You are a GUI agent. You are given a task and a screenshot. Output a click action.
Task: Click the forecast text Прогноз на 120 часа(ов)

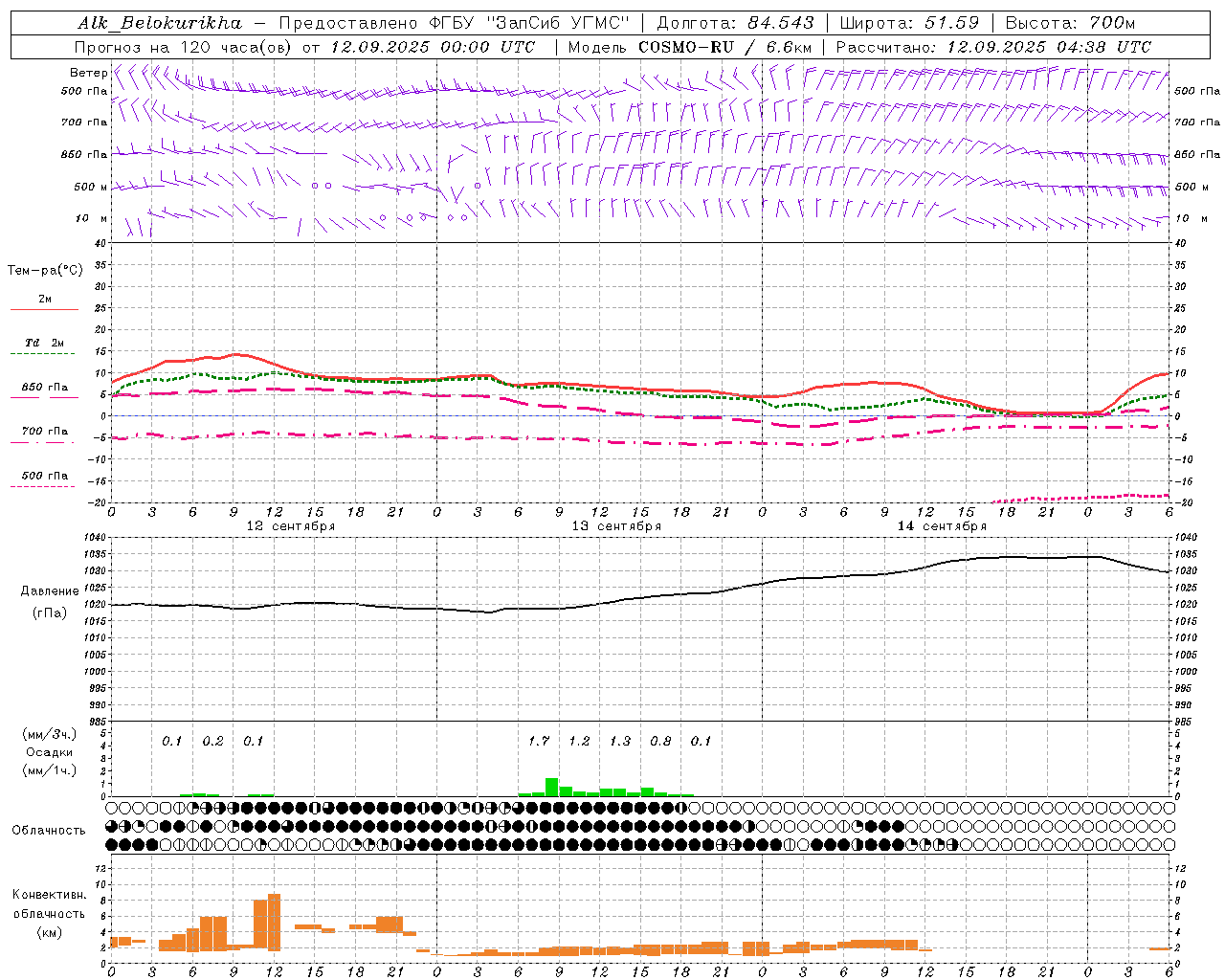(x=183, y=47)
